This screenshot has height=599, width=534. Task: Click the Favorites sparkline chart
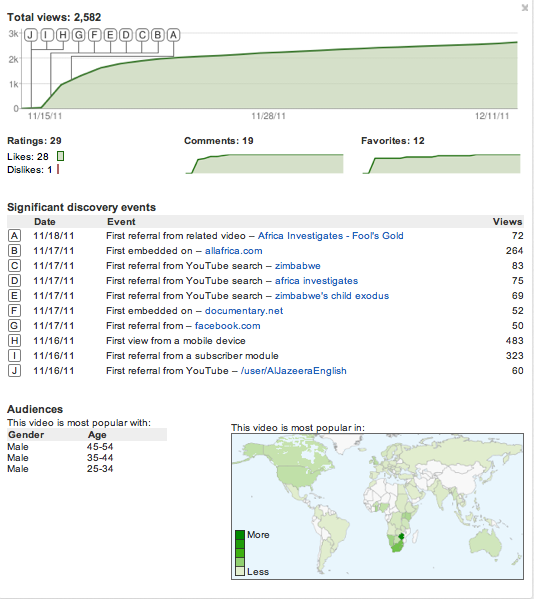click(441, 164)
